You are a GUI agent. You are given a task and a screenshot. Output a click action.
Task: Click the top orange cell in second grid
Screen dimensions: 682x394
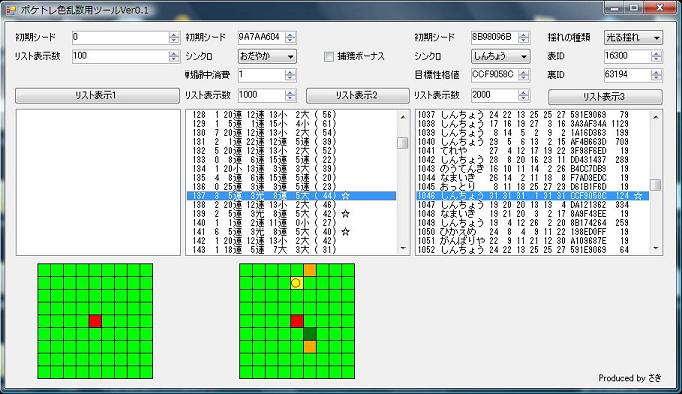310,270
